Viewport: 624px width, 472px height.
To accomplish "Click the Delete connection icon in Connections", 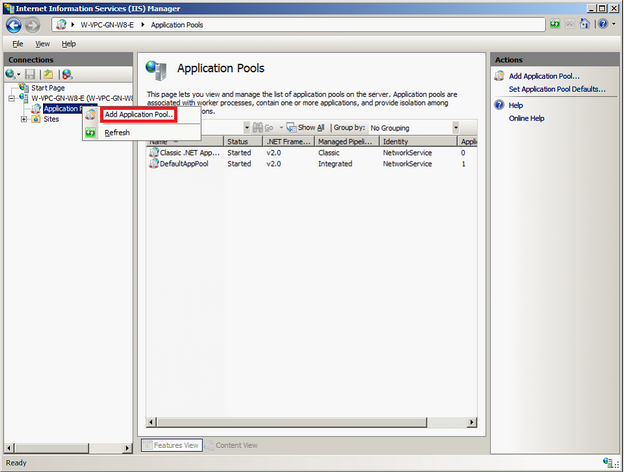I will [x=67, y=74].
